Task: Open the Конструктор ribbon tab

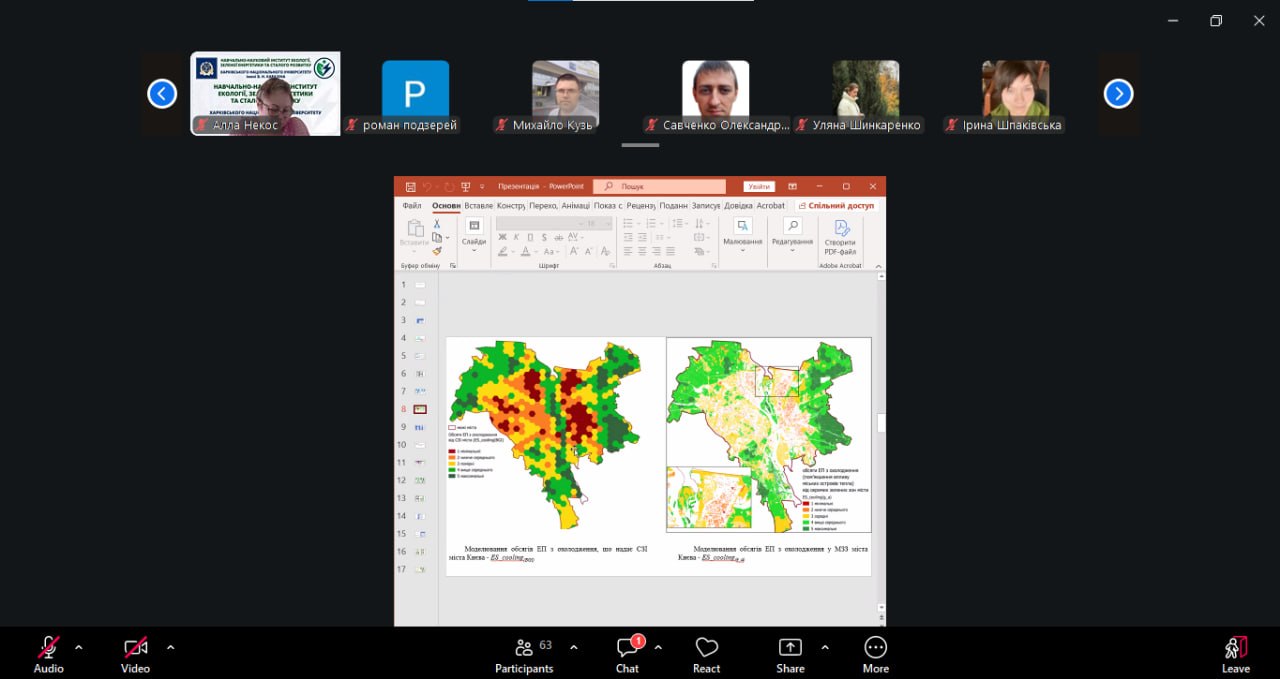Action: click(509, 206)
